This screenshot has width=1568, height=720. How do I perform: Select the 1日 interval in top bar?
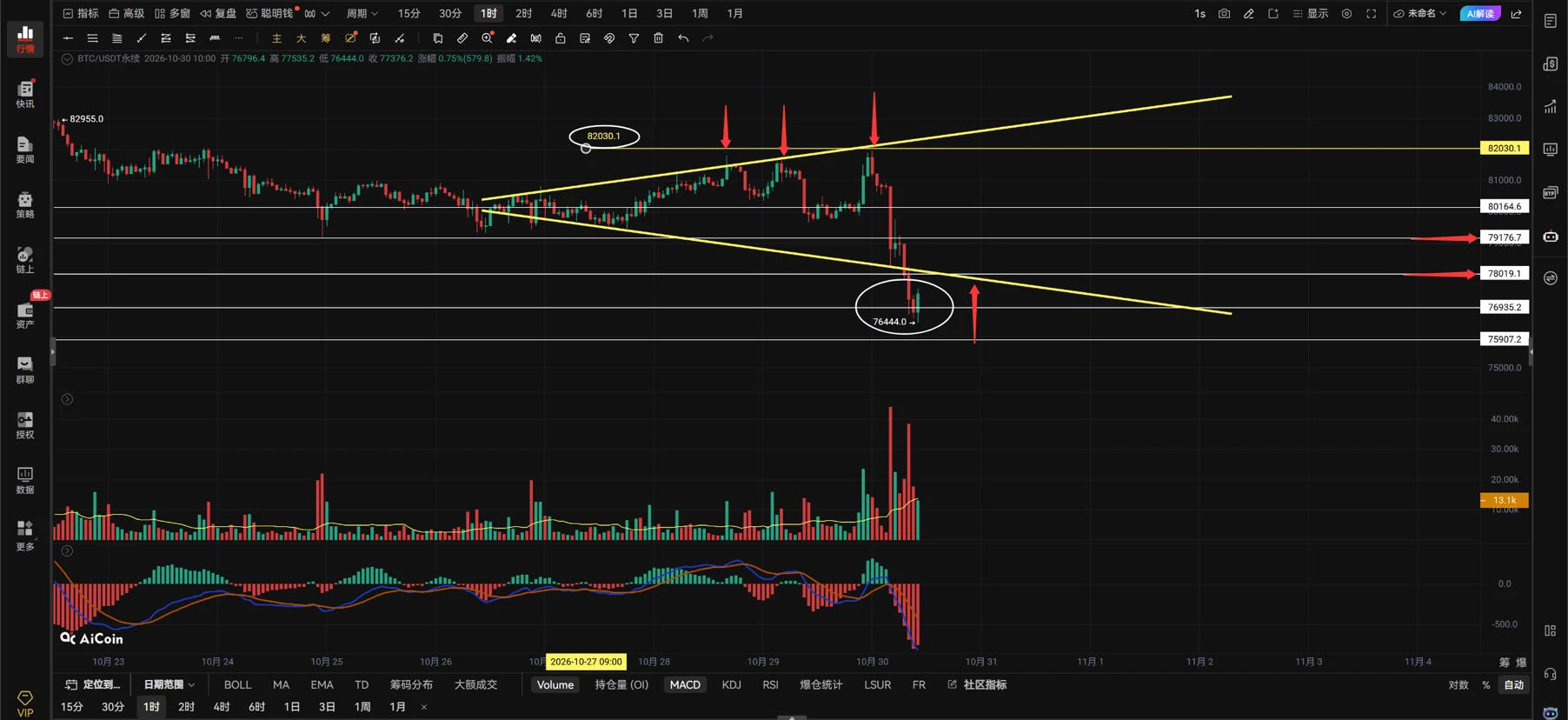(x=629, y=14)
